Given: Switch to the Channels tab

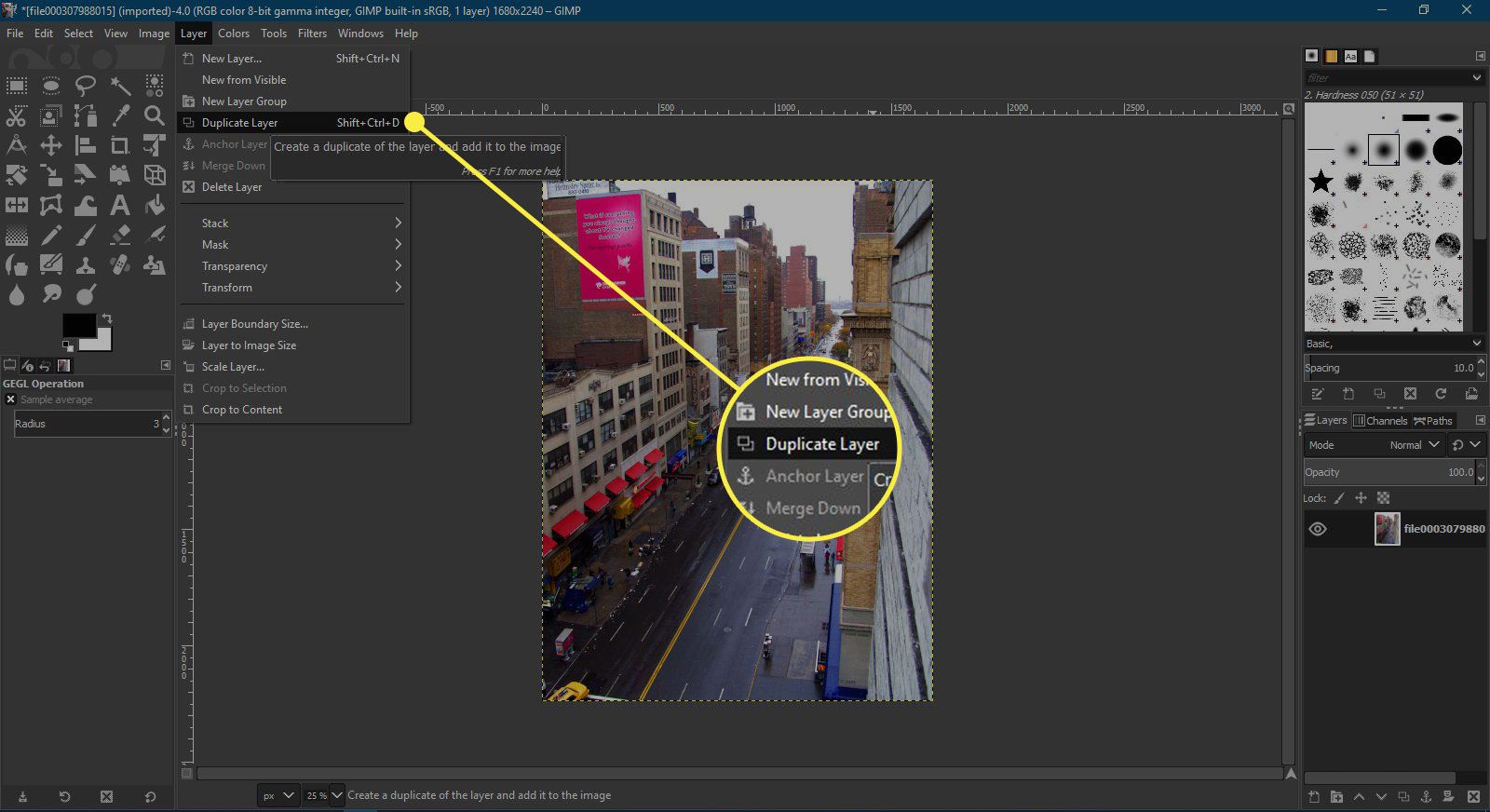Looking at the screenshot, I should [1380, 421].
